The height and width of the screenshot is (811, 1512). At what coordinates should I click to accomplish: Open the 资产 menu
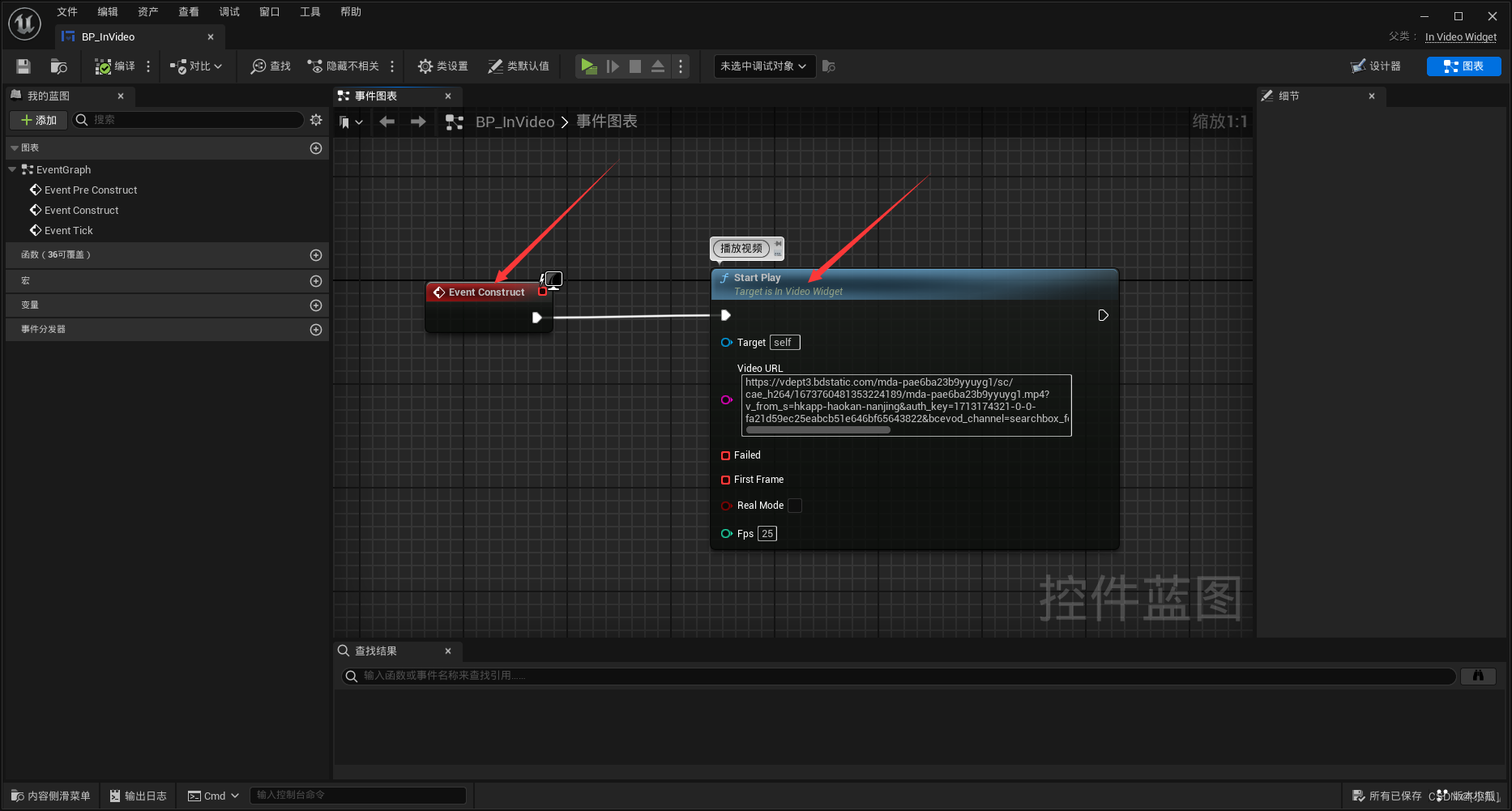(148, 11)
